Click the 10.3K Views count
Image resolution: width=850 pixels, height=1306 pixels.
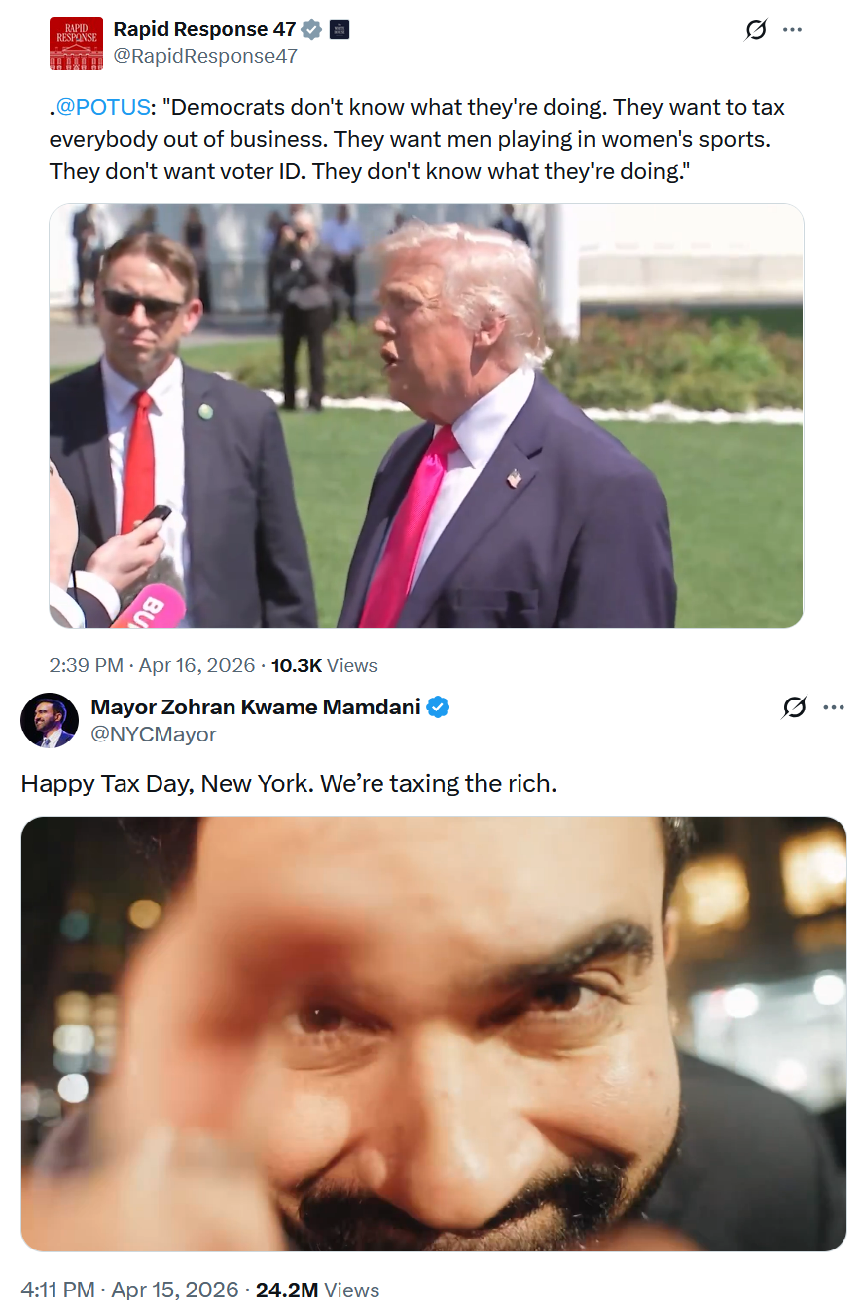coord(324,665)
